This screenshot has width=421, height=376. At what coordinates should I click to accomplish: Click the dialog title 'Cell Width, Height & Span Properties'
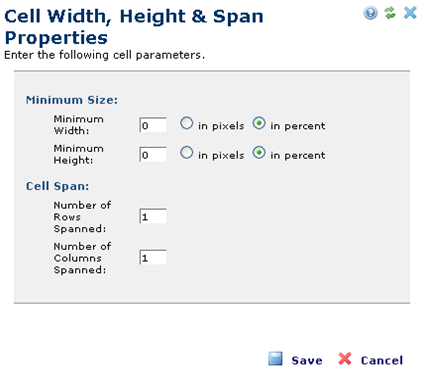point(134,27)
